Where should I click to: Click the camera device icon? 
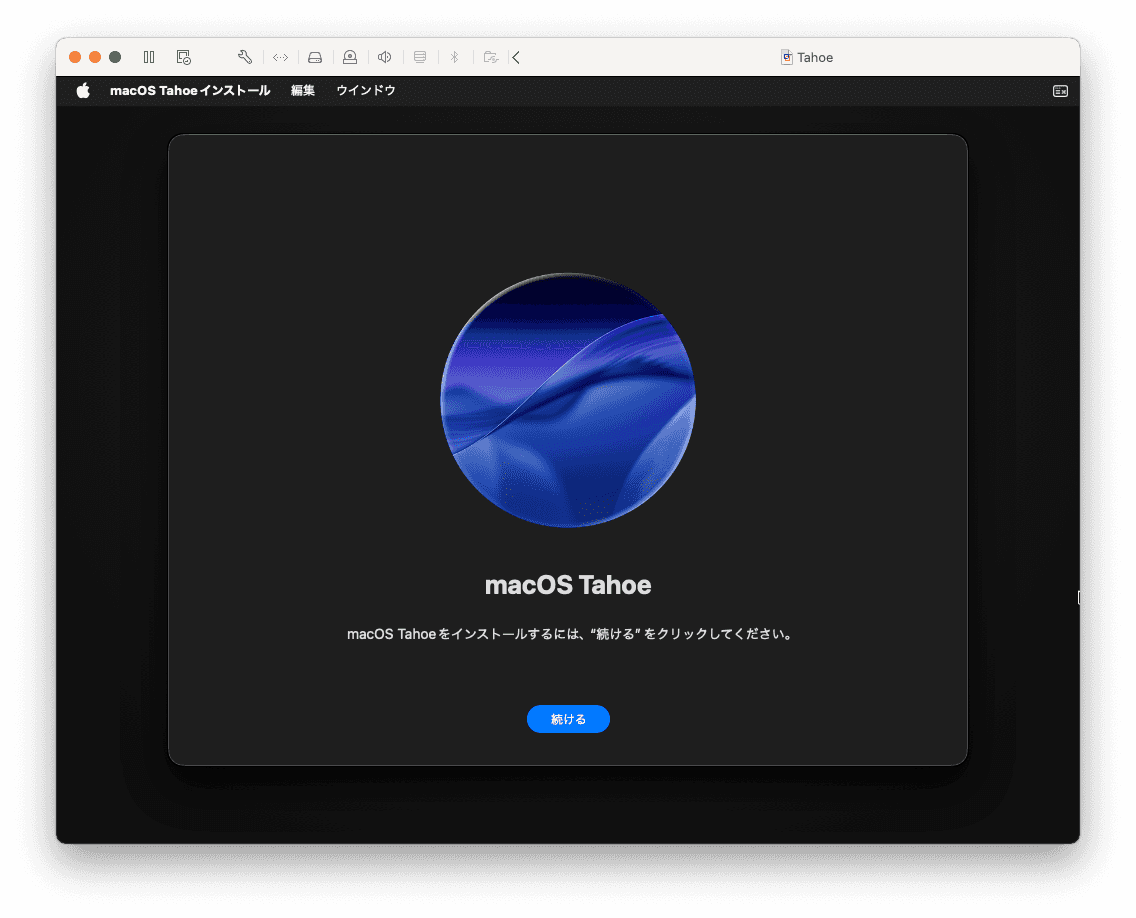click(350, 57)
